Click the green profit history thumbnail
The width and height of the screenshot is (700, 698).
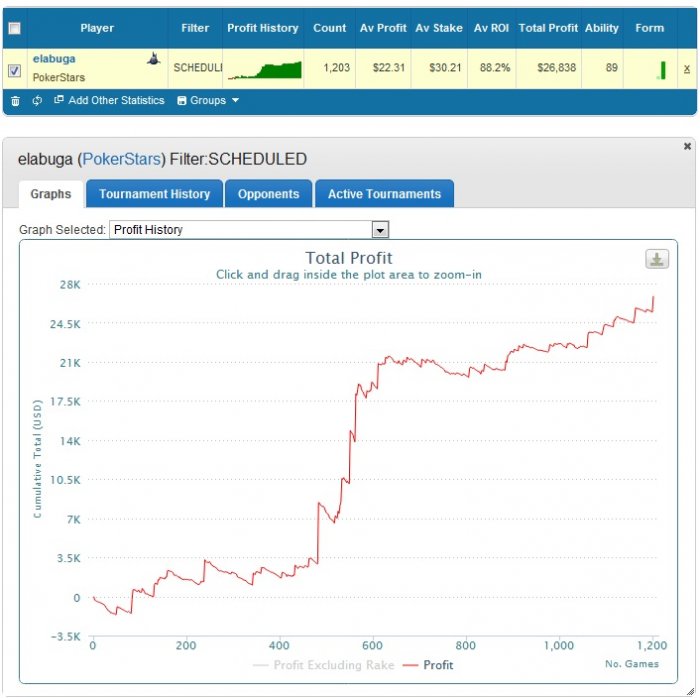(x=264, y=70)
